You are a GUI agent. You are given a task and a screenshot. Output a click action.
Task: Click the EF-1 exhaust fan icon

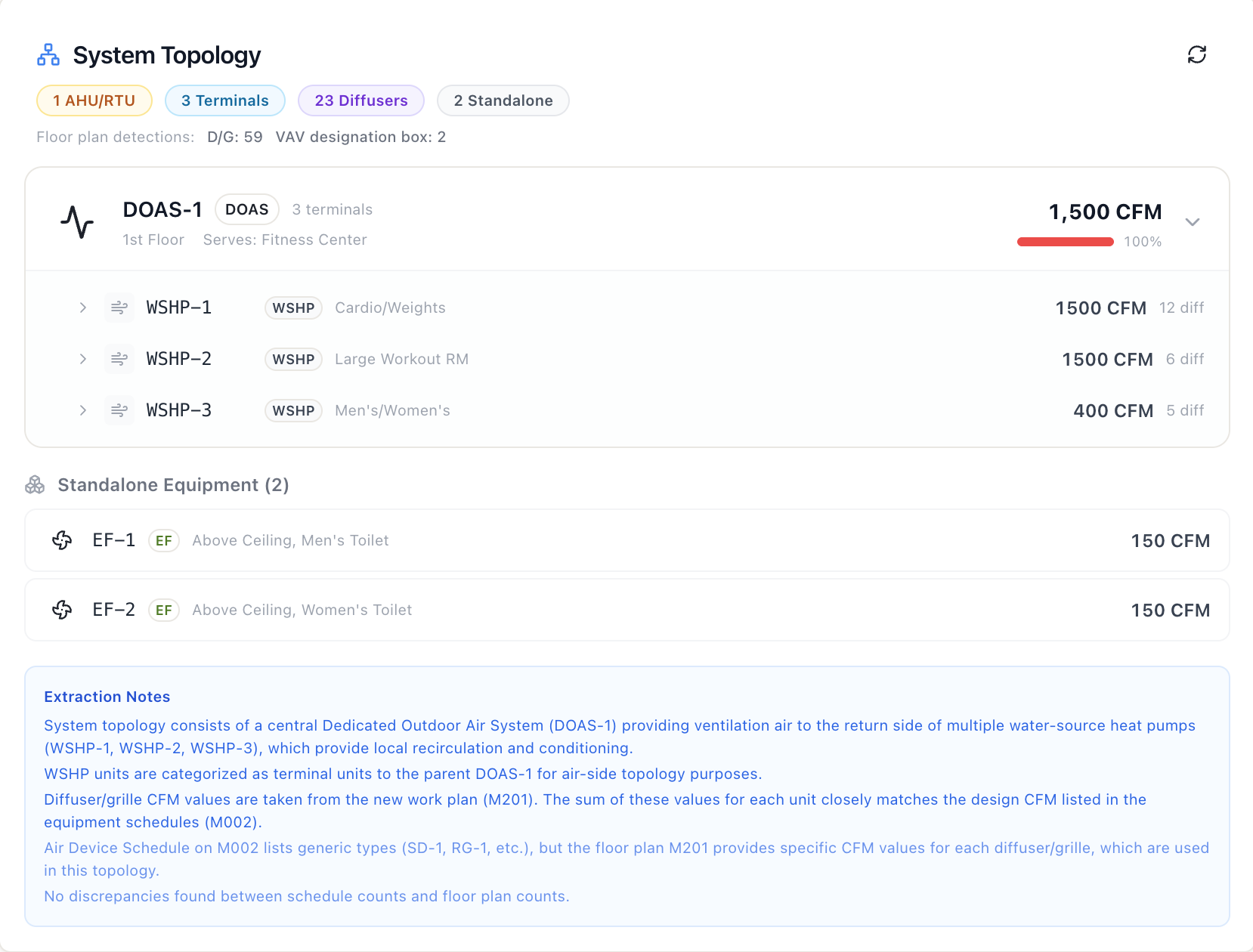coord(62,540)
